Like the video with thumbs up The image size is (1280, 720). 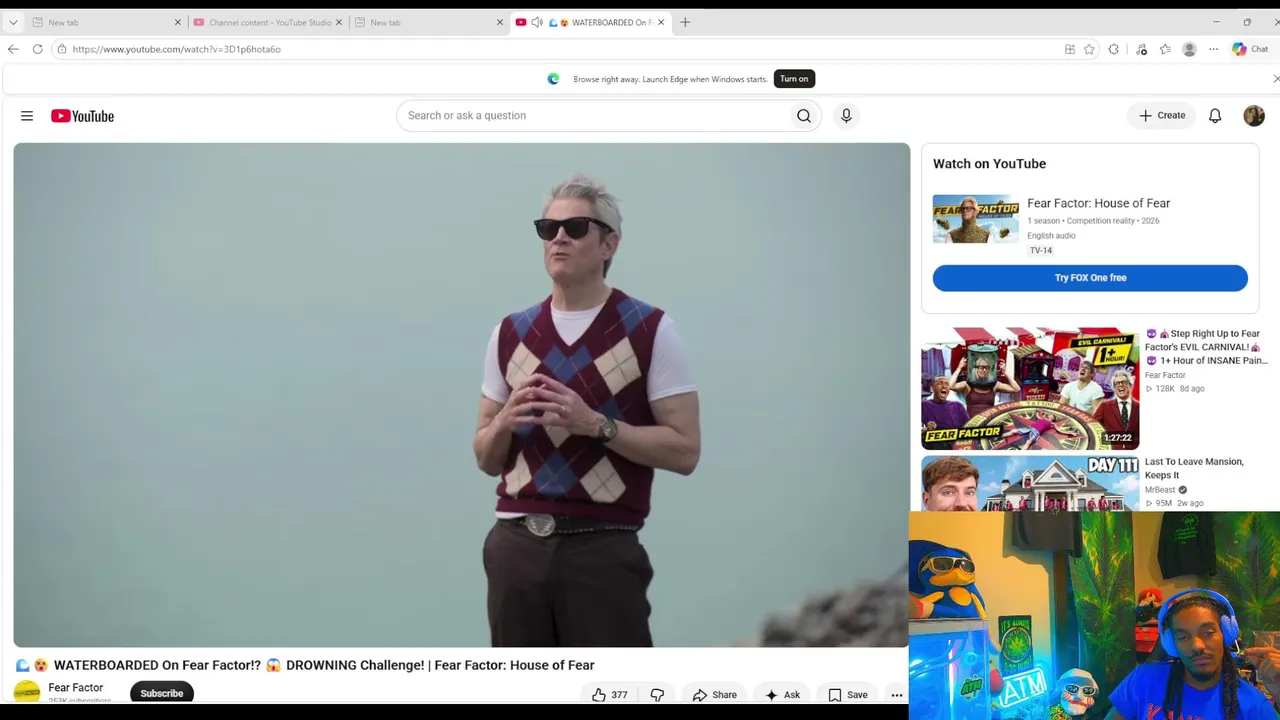609,695
